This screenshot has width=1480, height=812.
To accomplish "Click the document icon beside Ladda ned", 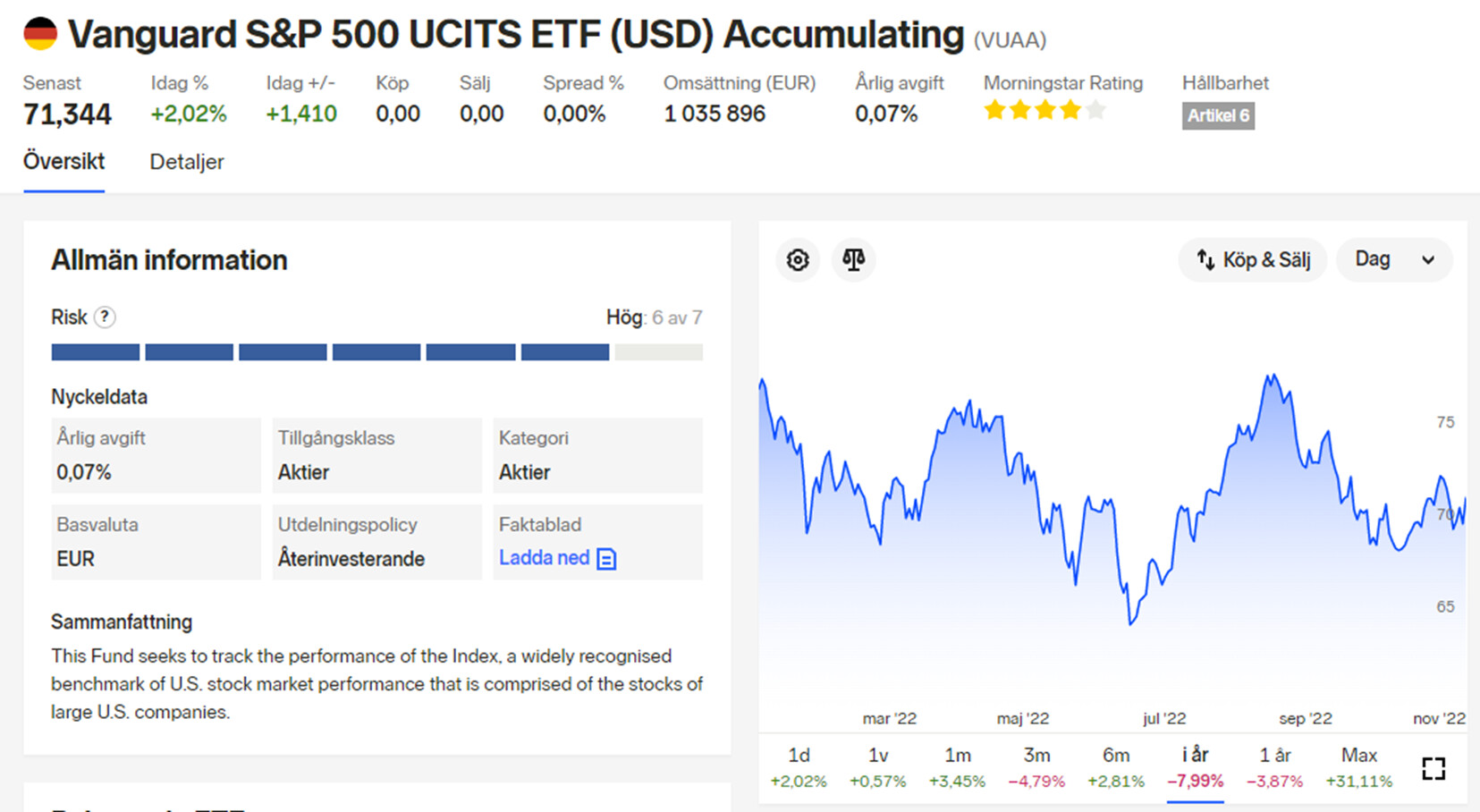I will pyautogui.click(x=606, y=559).
